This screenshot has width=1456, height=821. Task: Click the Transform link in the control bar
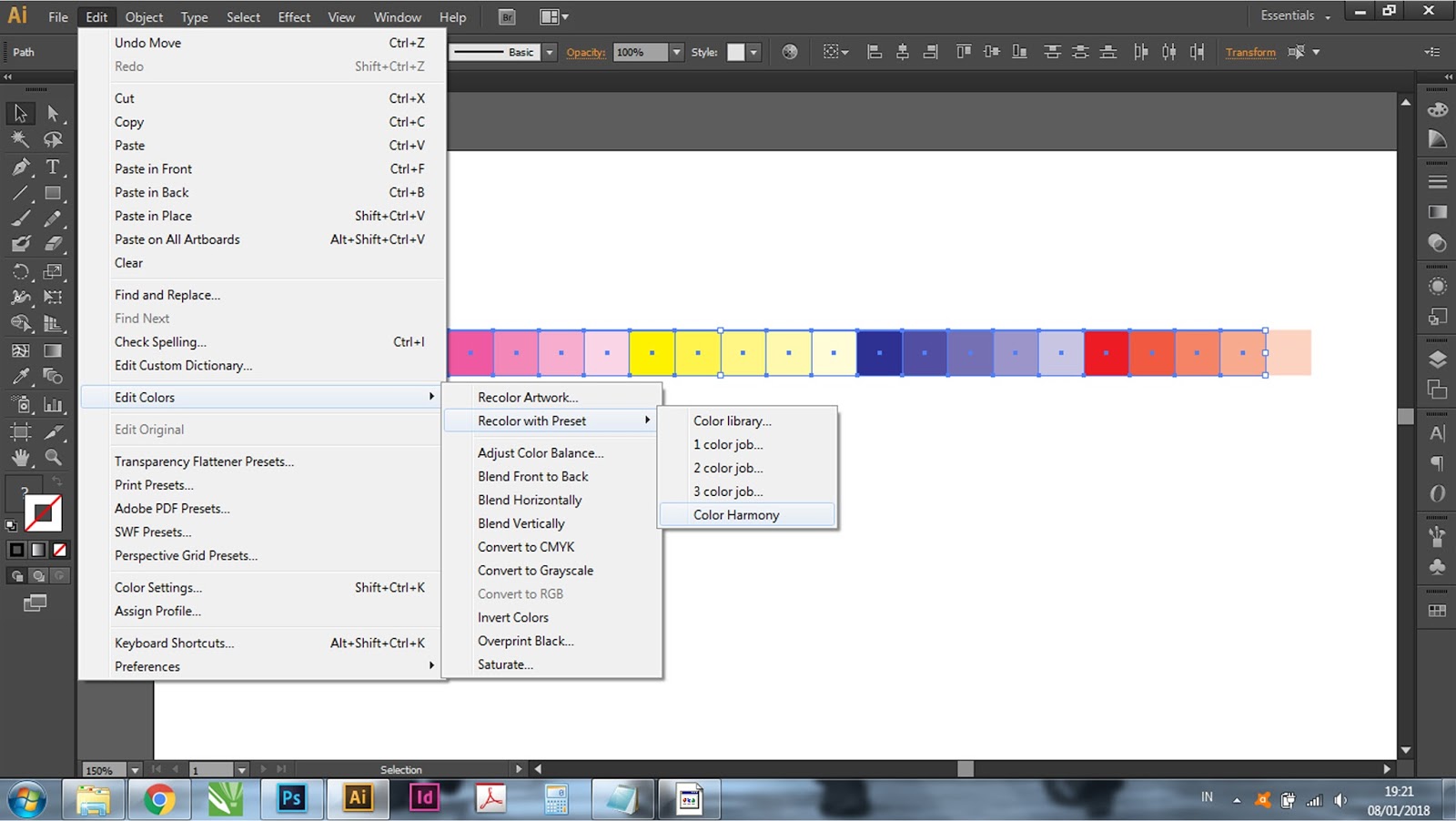(1250, 52)
